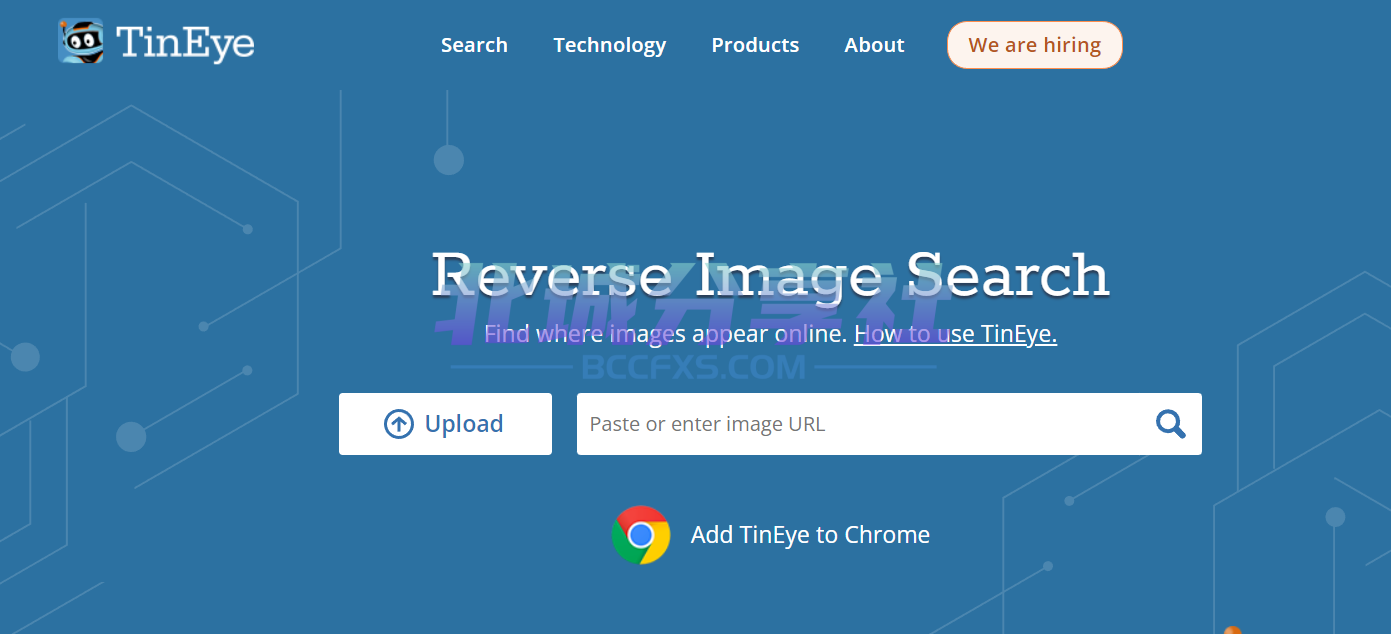Go to the About page
1391x634 pixels.
(874, 45)
